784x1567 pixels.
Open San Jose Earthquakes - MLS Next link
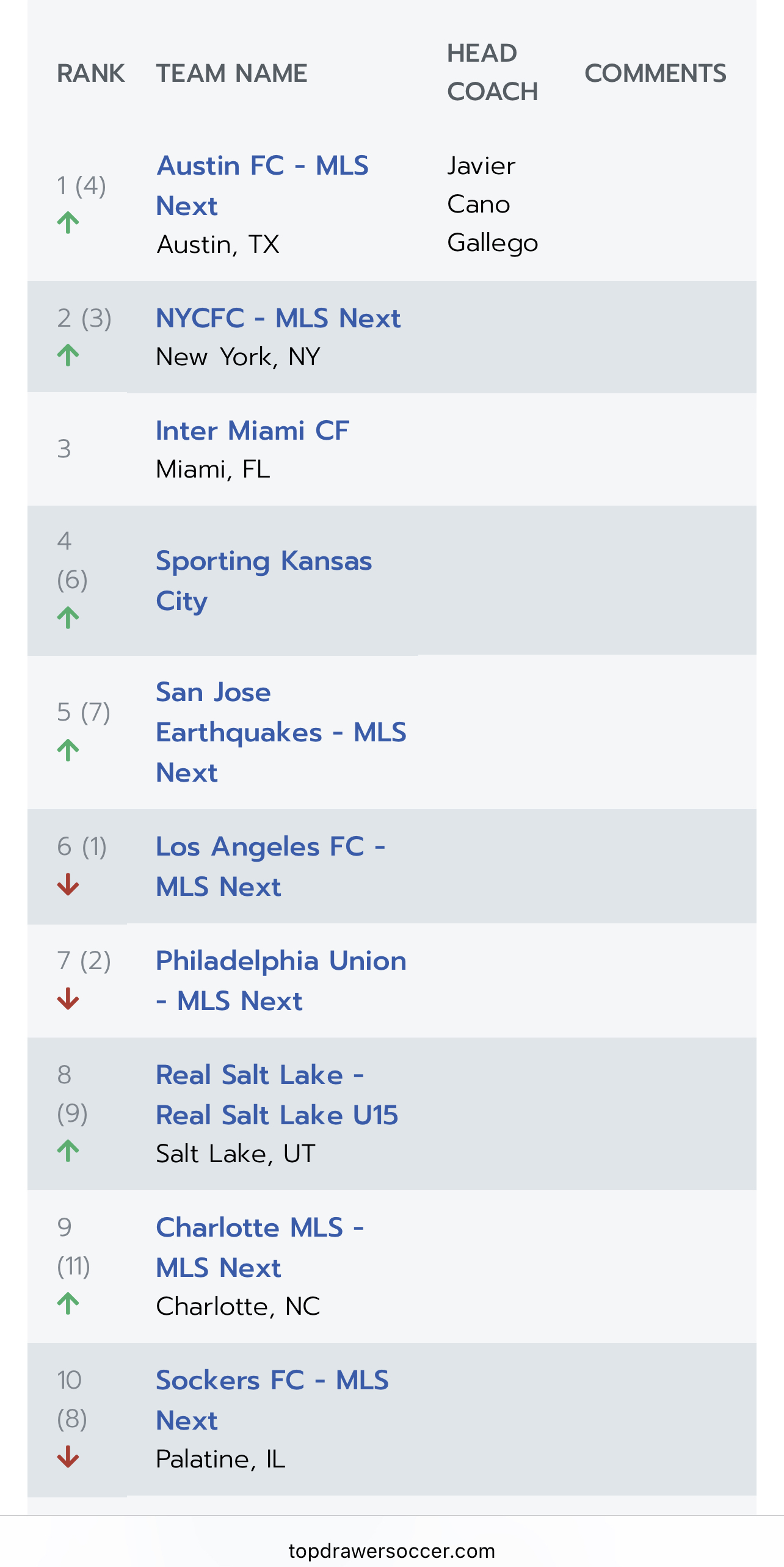281,732
